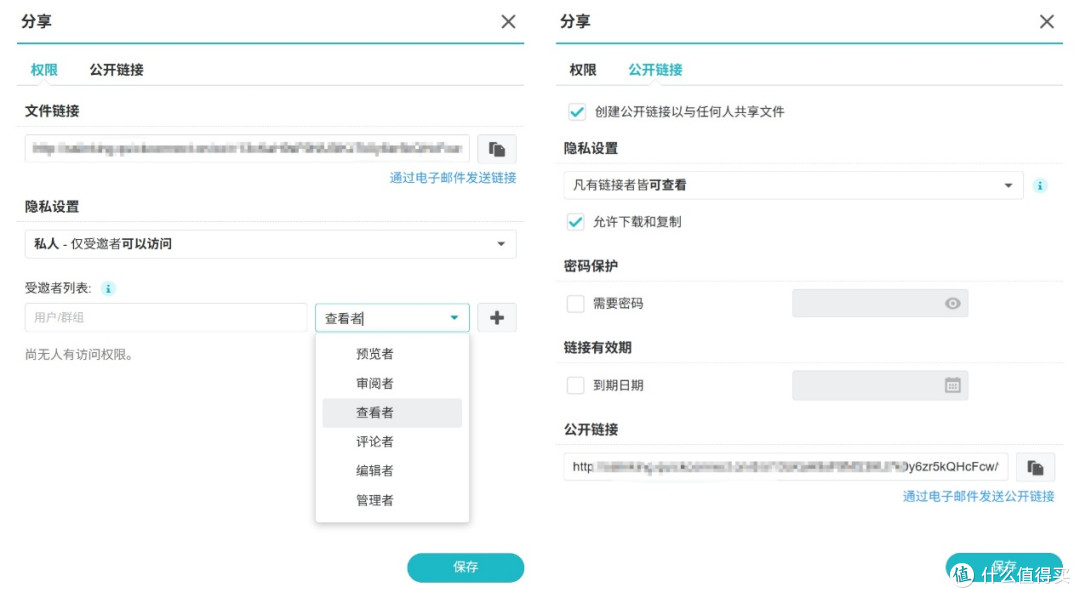The height and width of the screenshot is (598, 1080).
Task: Click the public link URL field
Action: pyautogui.click(x=786, y=467)
